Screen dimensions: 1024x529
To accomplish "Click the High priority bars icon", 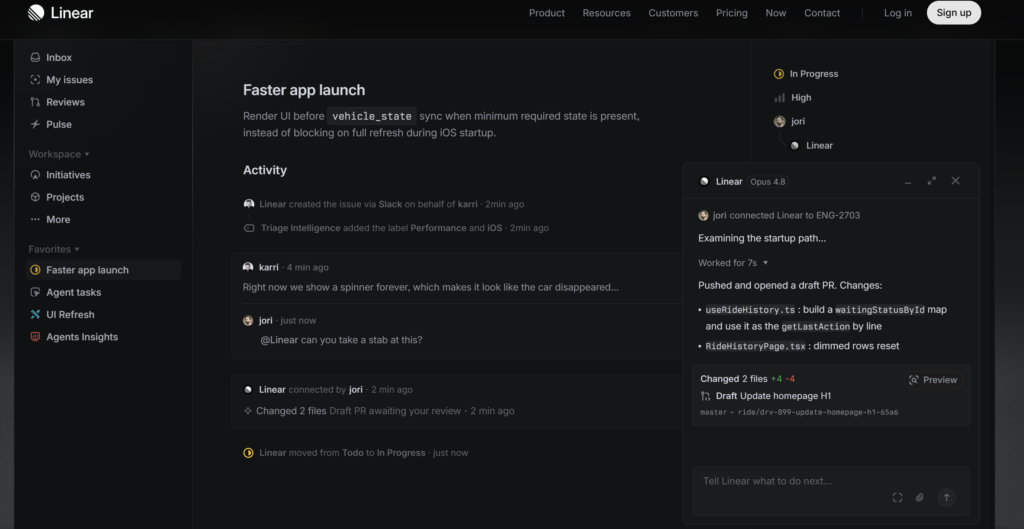I will click(x=779, y=98).
